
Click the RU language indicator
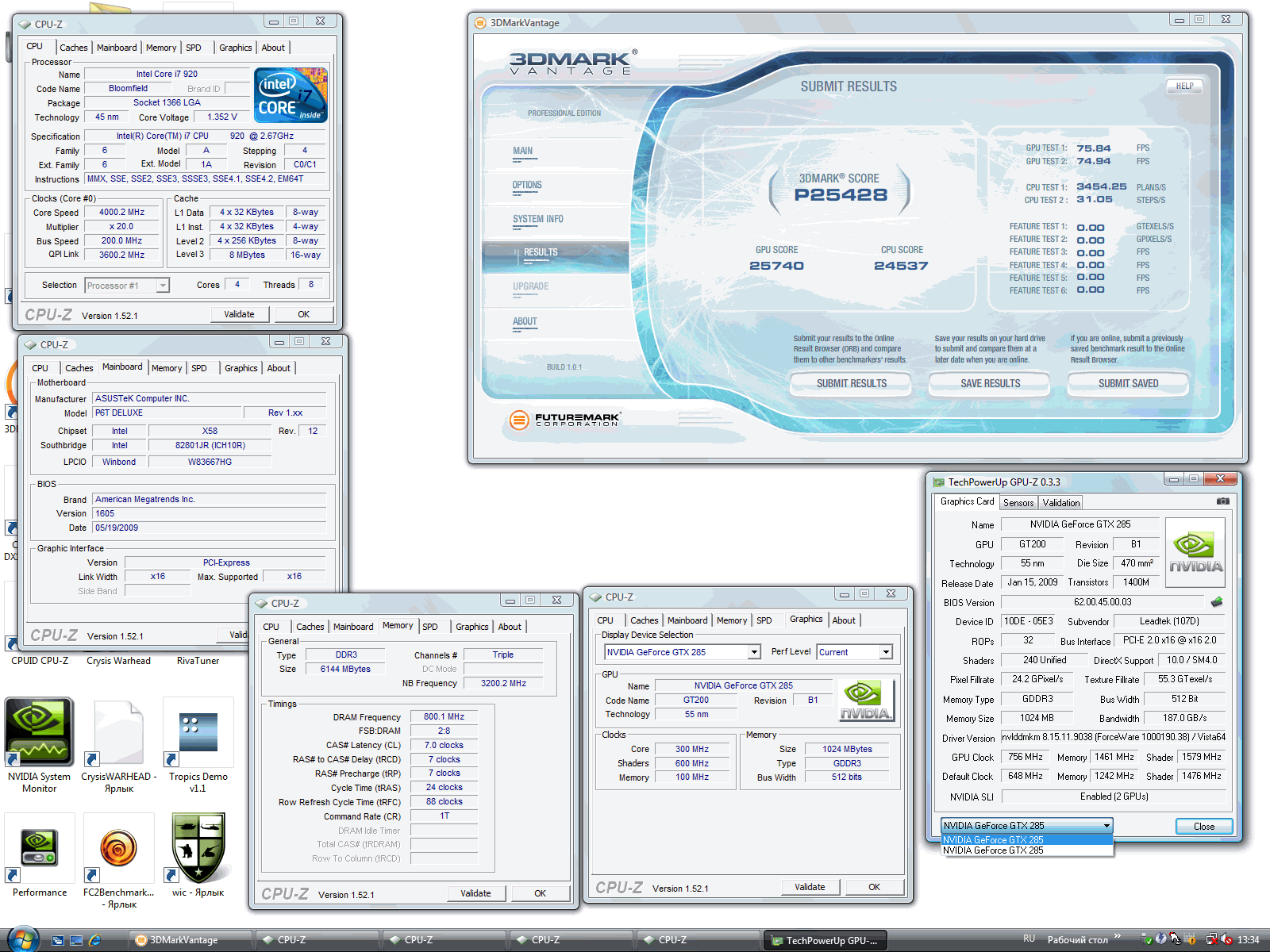(1029, 939)
